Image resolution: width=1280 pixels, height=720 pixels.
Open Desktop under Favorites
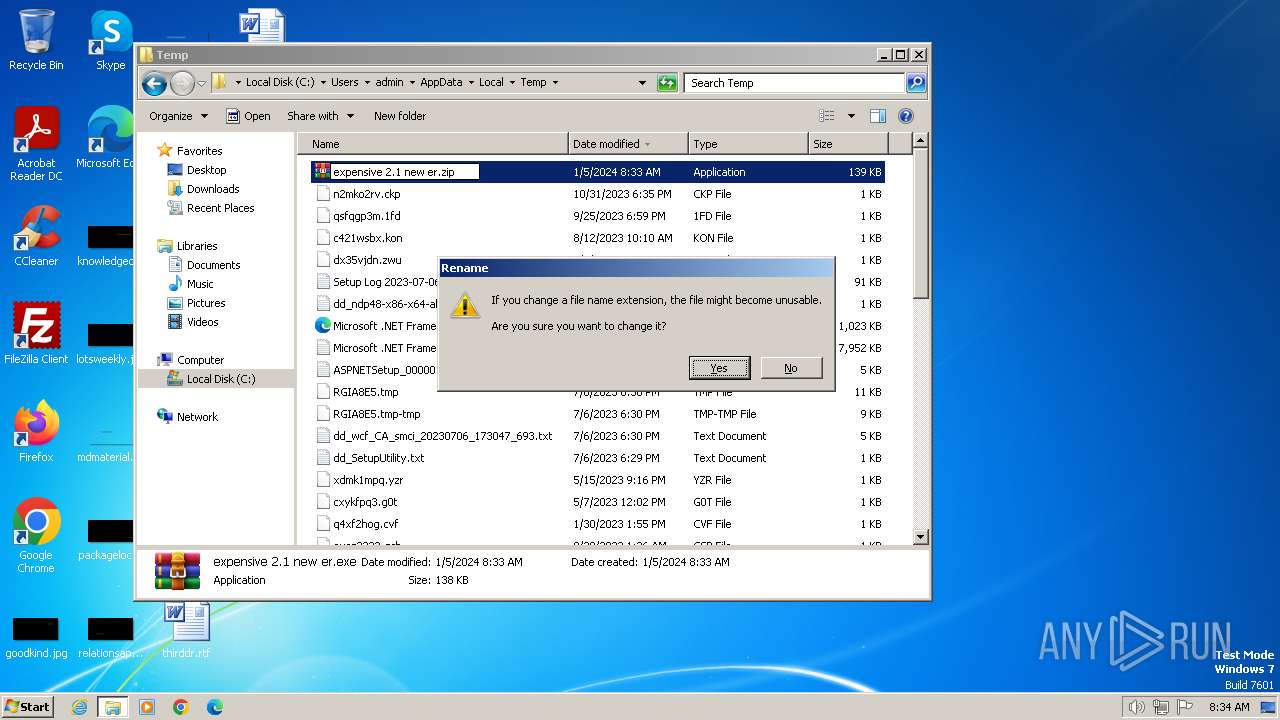[206, 170]
